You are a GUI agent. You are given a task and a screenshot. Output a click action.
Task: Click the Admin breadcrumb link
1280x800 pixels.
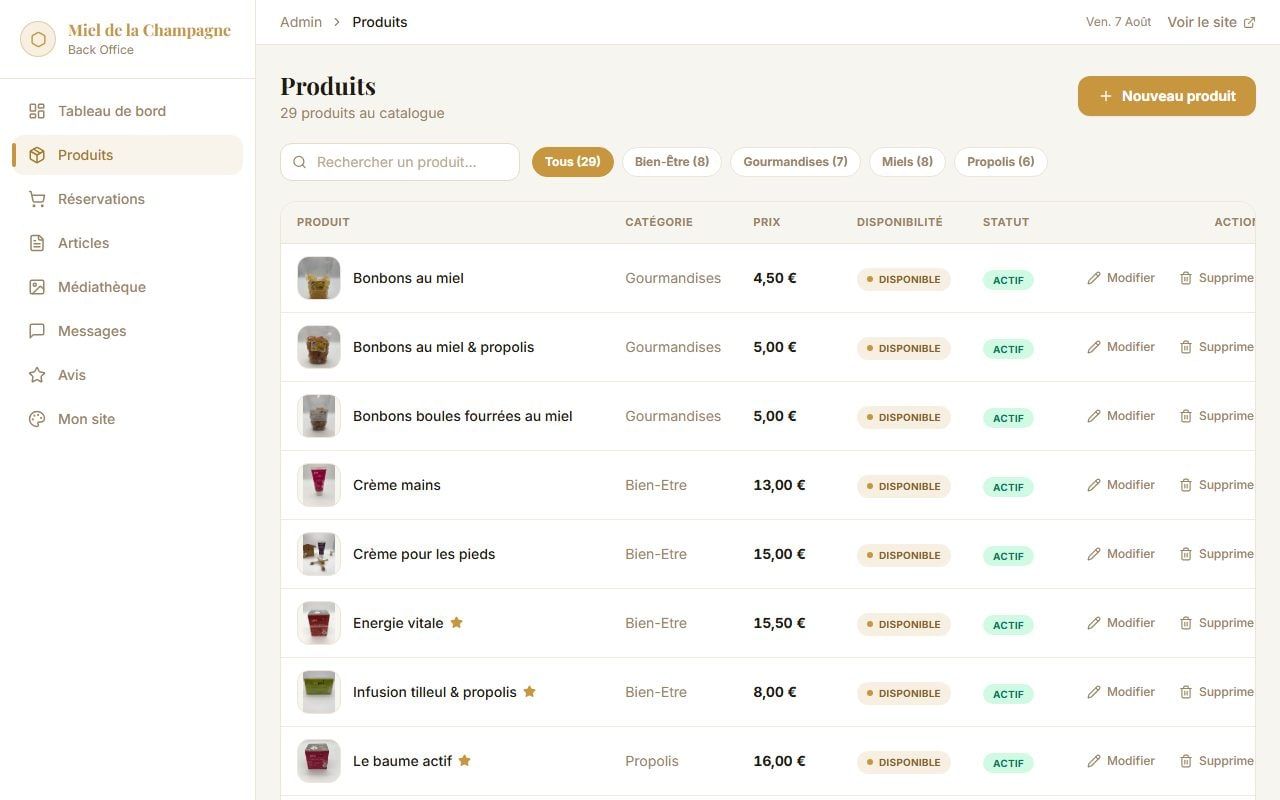click(301, 22)
